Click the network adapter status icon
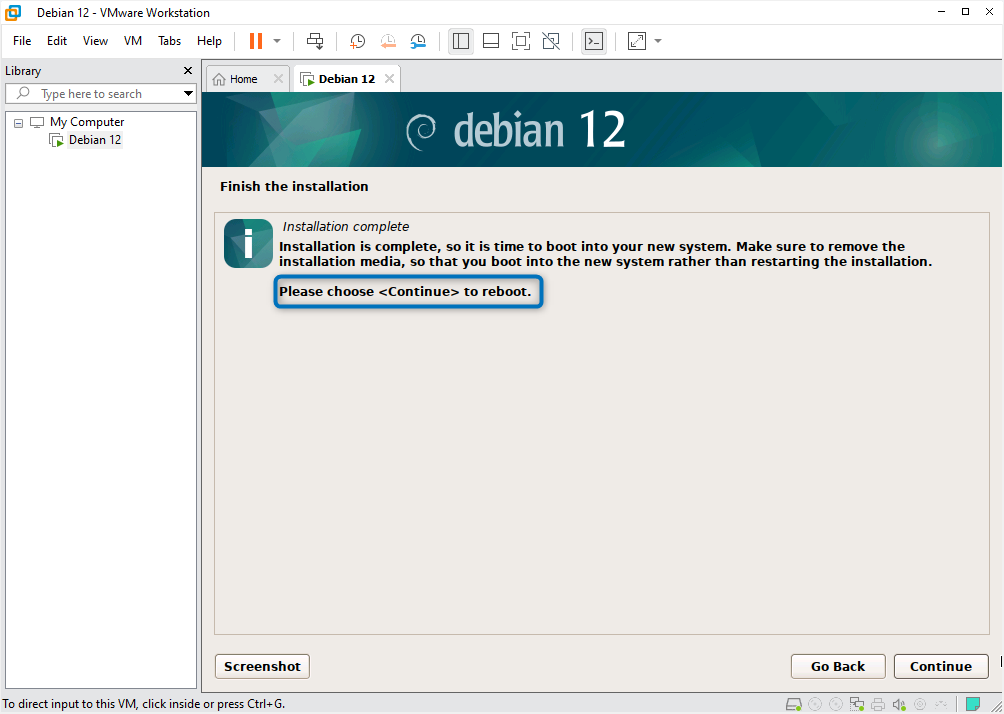 [x=856, y=704]
